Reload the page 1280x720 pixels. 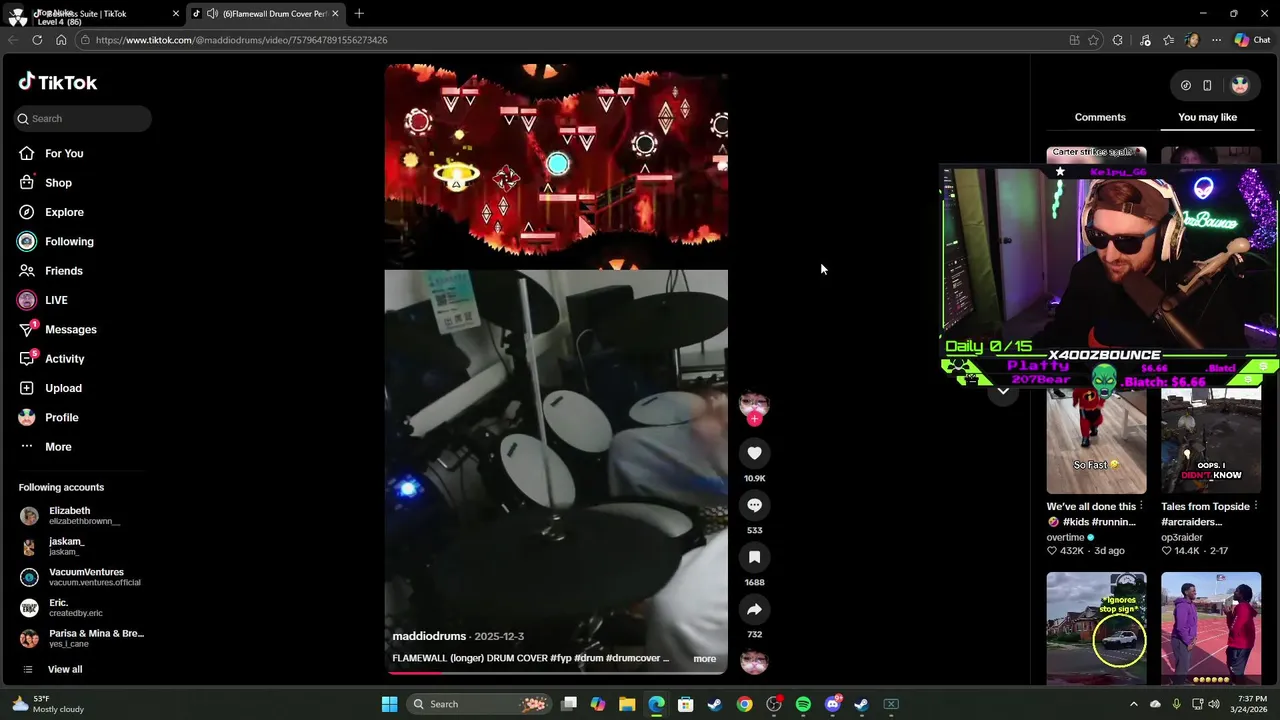(37, 40)
